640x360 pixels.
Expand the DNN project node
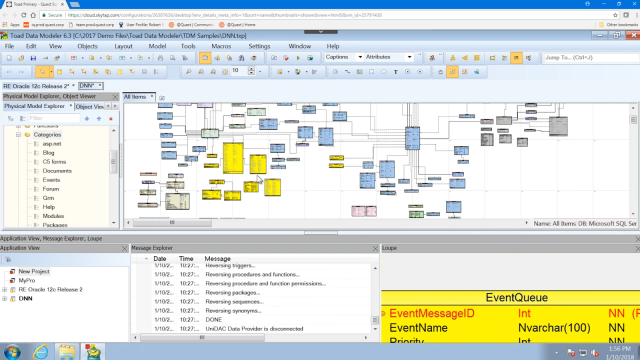coord(4,298)
